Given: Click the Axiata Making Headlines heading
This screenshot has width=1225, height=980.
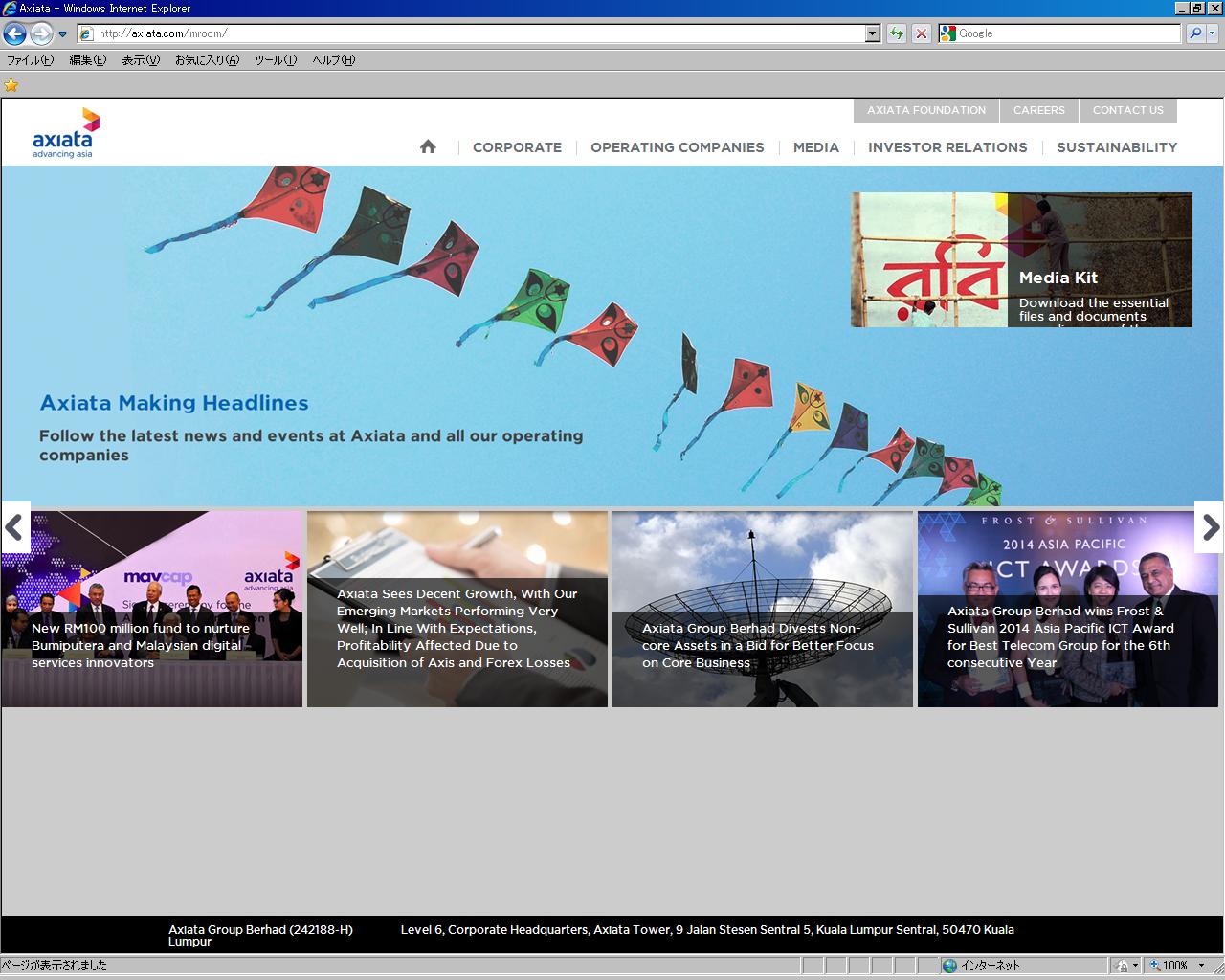Looking at the screenshot, I should (x=174, y=403).
